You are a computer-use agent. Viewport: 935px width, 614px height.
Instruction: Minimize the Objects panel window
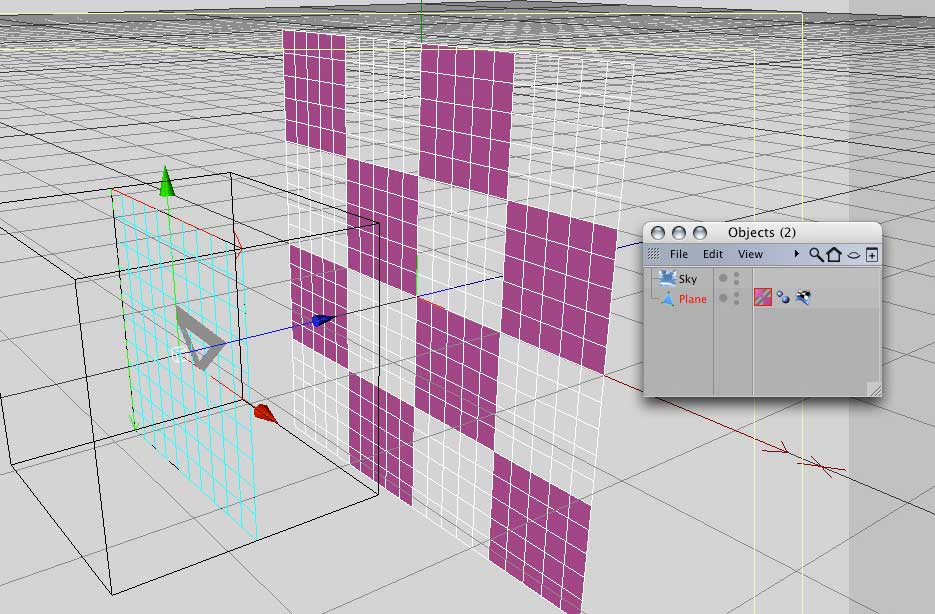(x=679, y=232)
